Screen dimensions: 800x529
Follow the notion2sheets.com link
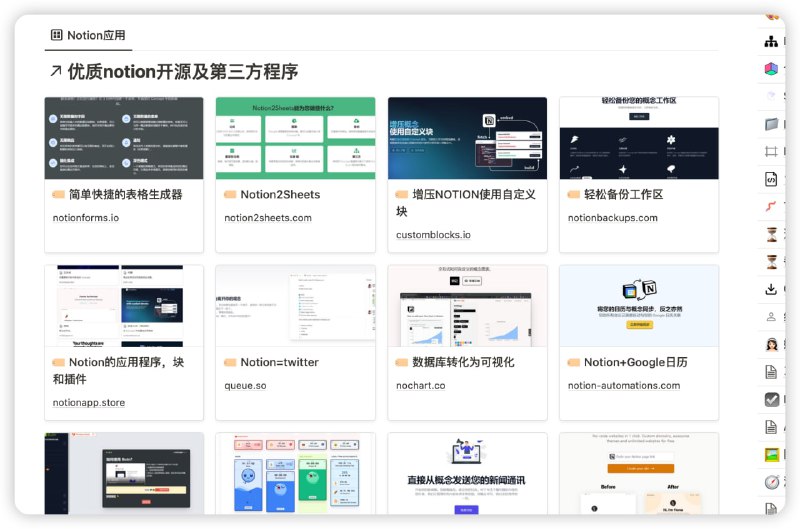[268, 218]
